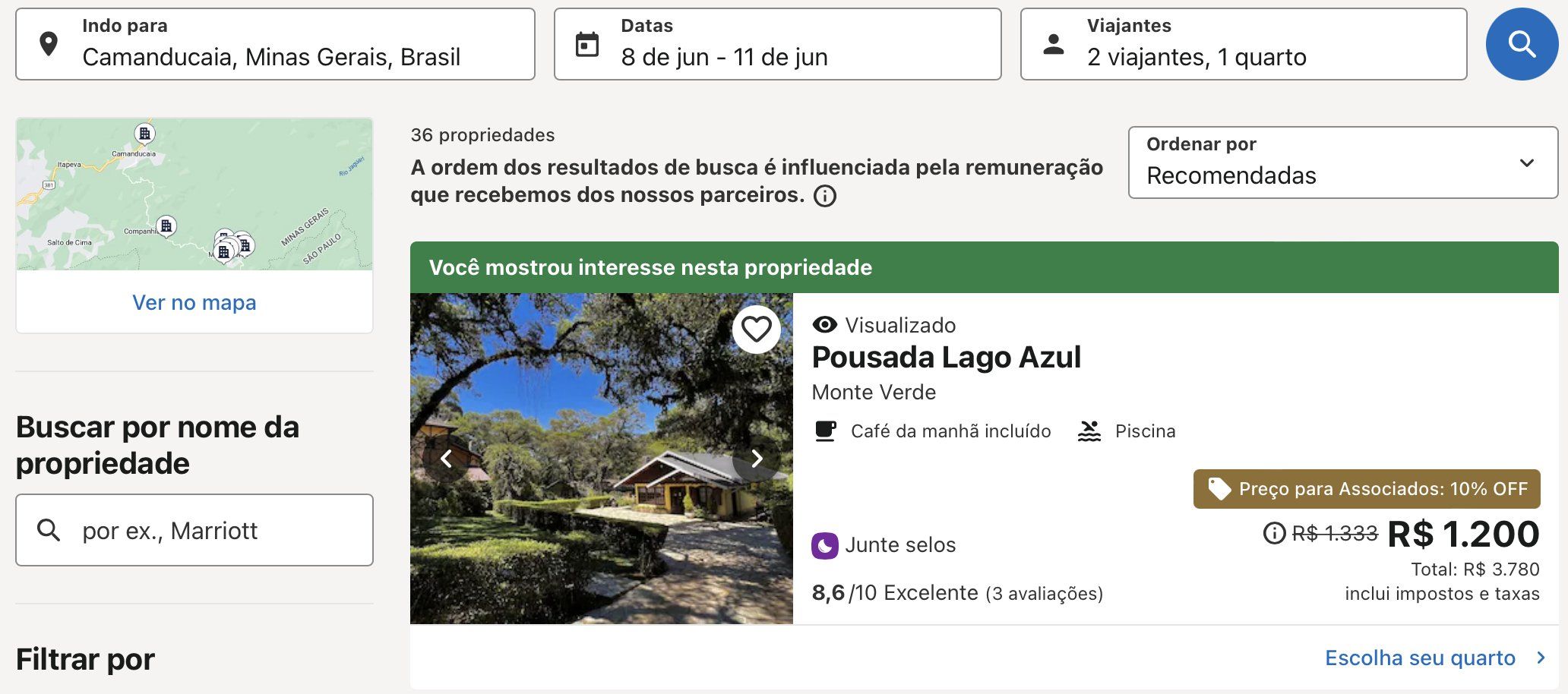Click the property name search input field

click(194, 530)
